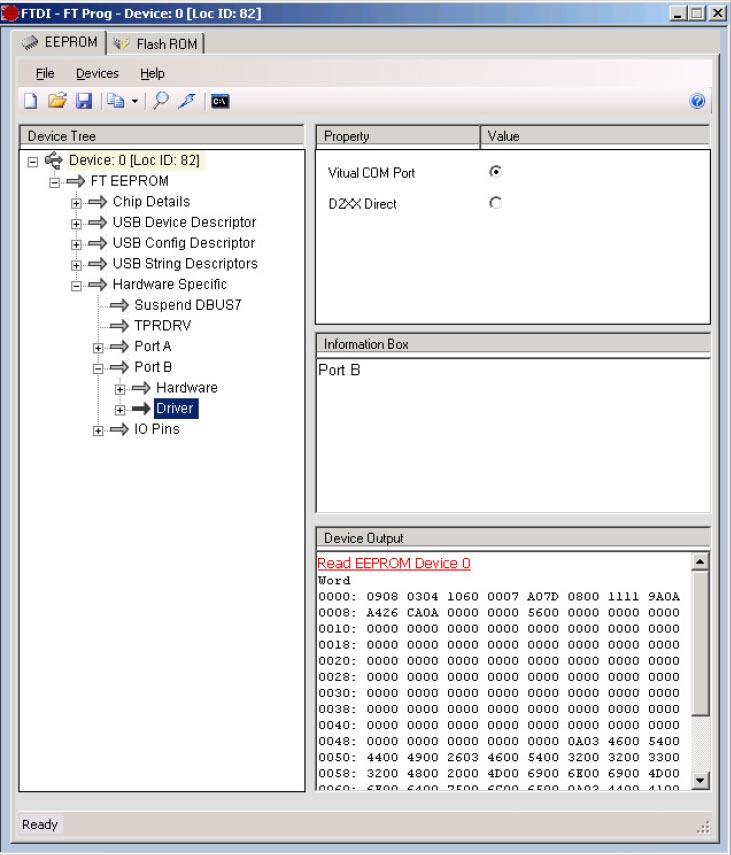Expand the Driver node under Port B
731x855 pixels.
(x=120, y=410)
